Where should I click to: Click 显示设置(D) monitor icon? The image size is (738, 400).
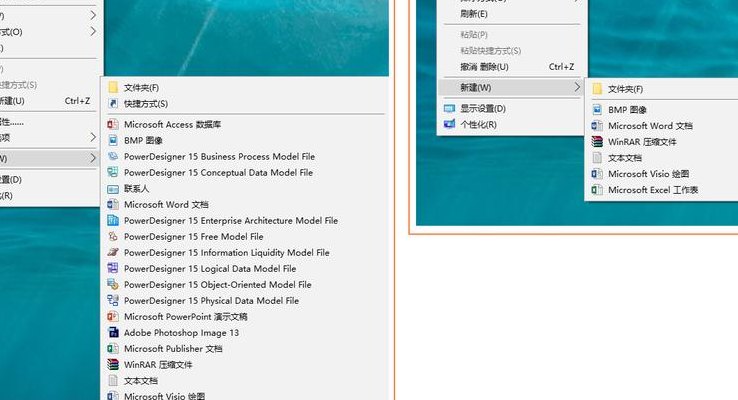click(449, 109)
